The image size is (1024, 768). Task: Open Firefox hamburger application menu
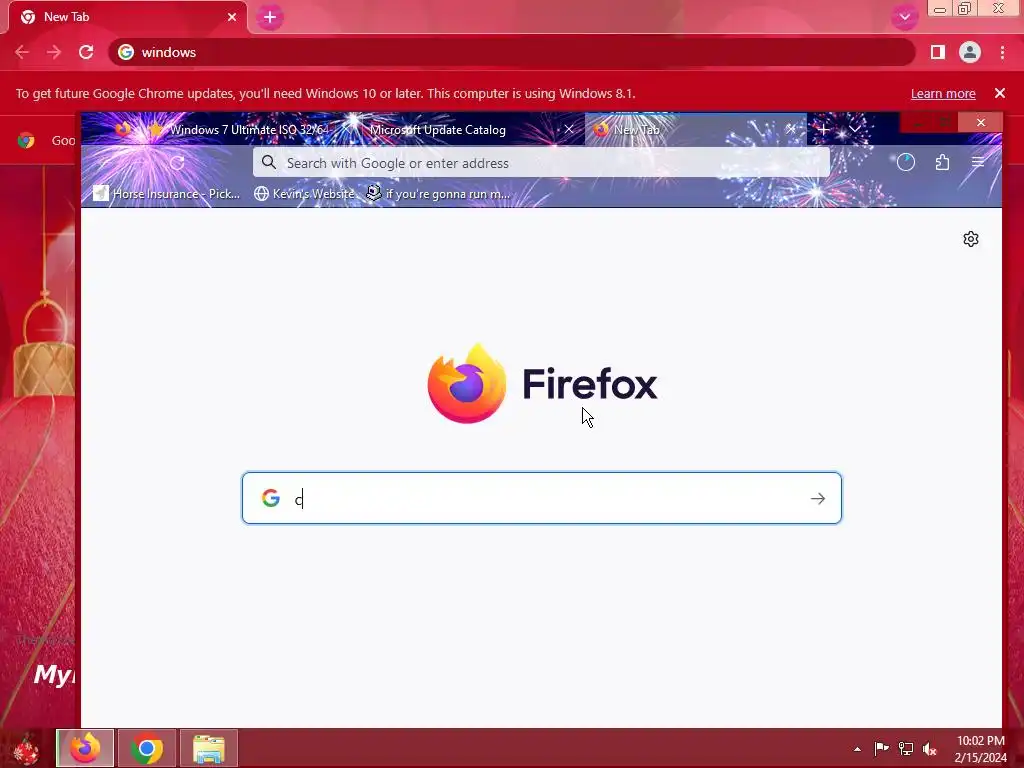tap(978, 163)
